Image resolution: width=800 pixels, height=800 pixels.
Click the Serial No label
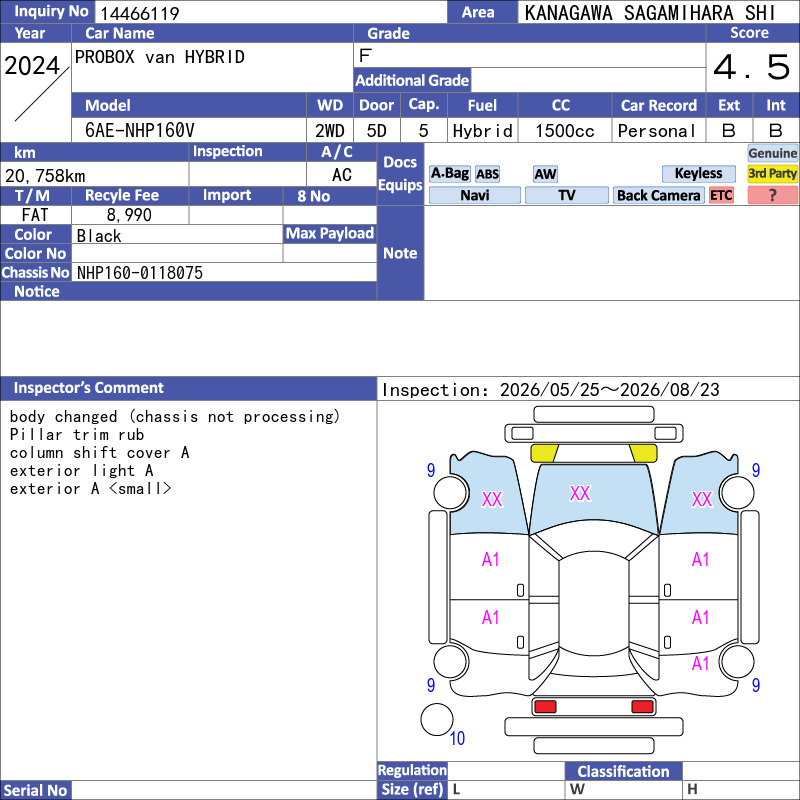(35, 790)
